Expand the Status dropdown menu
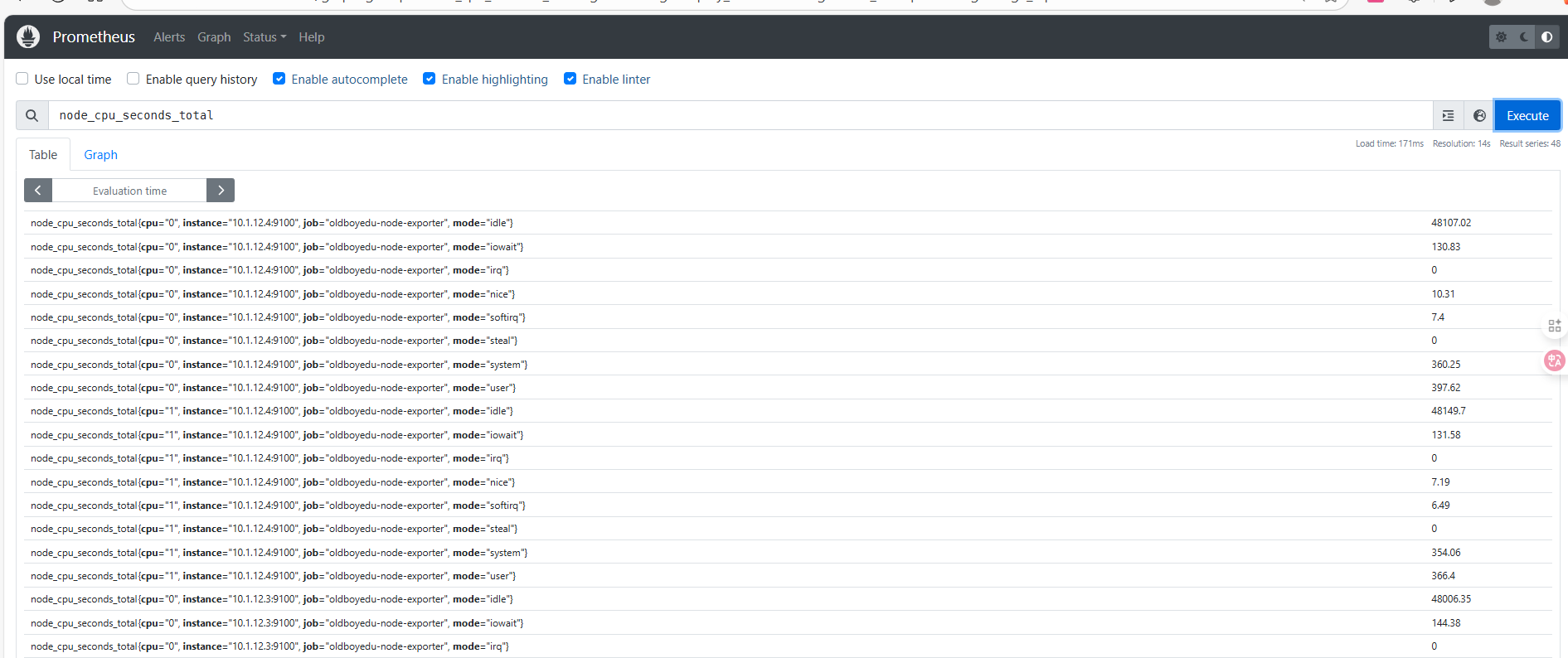The height and width of the screenshot is (658, 1568). pos(264,37)
